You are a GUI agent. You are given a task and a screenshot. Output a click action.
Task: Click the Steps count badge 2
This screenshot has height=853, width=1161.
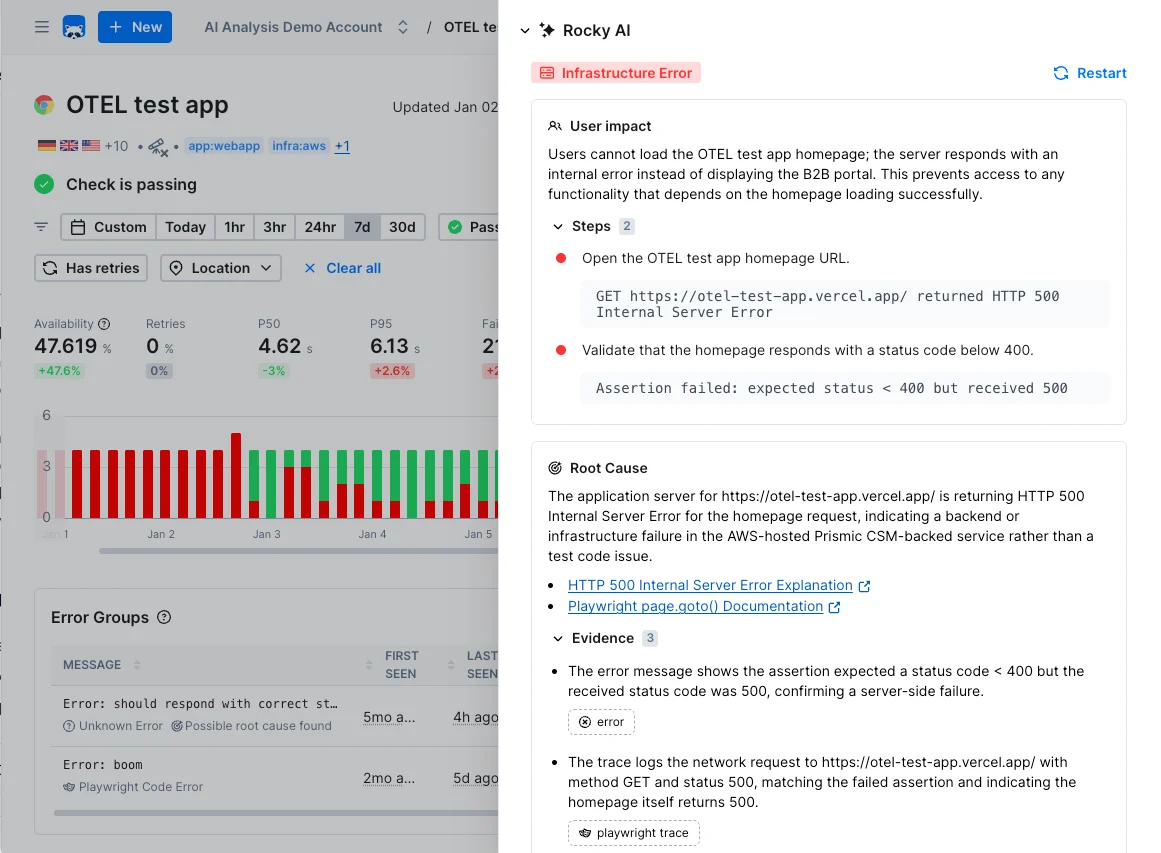point(626,227)
